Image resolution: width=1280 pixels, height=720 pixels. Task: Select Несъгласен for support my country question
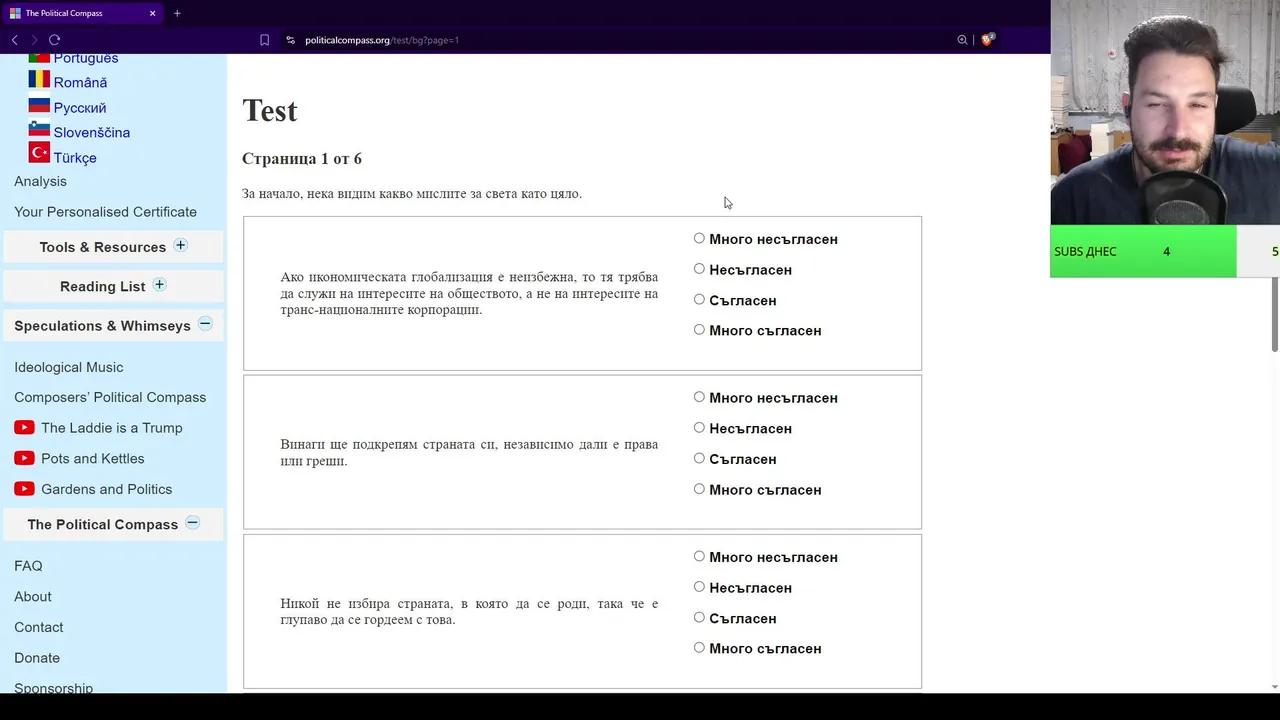click(699, 427)
